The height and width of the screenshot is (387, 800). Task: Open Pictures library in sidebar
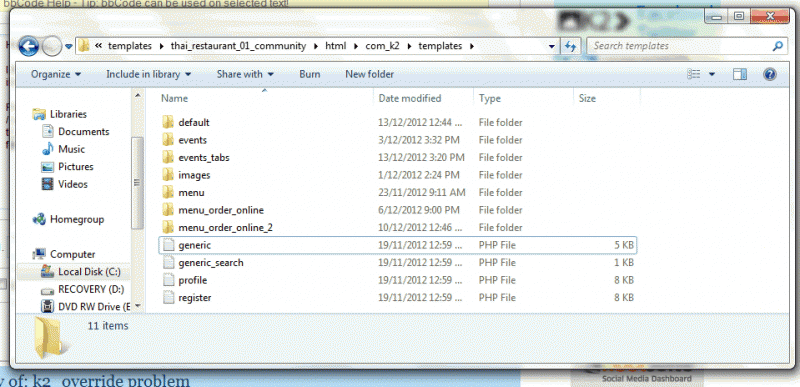coord(76,167)
